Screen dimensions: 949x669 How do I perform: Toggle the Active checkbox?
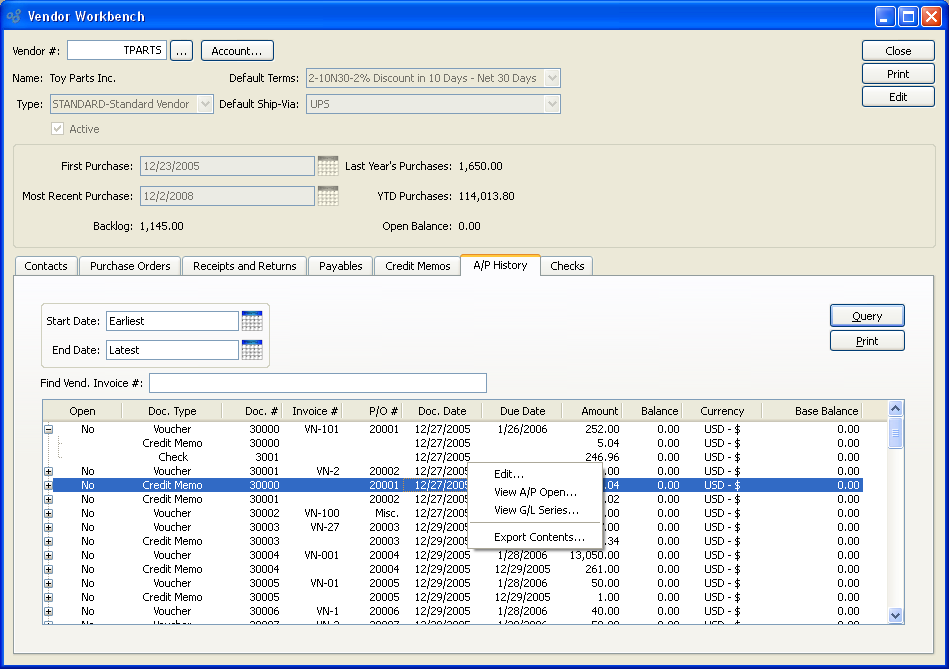(58, 129)
